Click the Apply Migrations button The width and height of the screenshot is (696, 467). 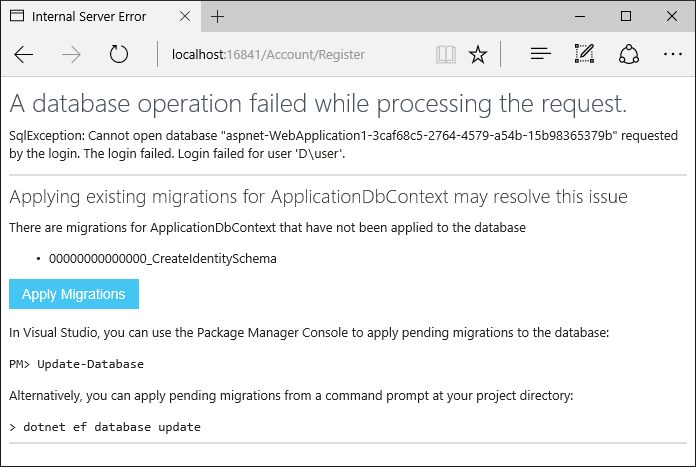point(74,294)
